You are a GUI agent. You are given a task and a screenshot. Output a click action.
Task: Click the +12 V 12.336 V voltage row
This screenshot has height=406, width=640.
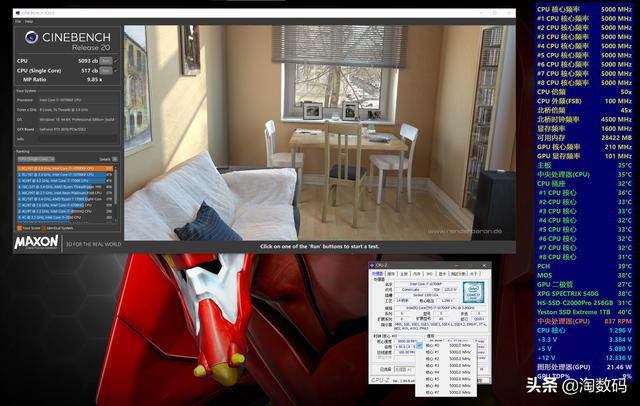pos(584,358)
